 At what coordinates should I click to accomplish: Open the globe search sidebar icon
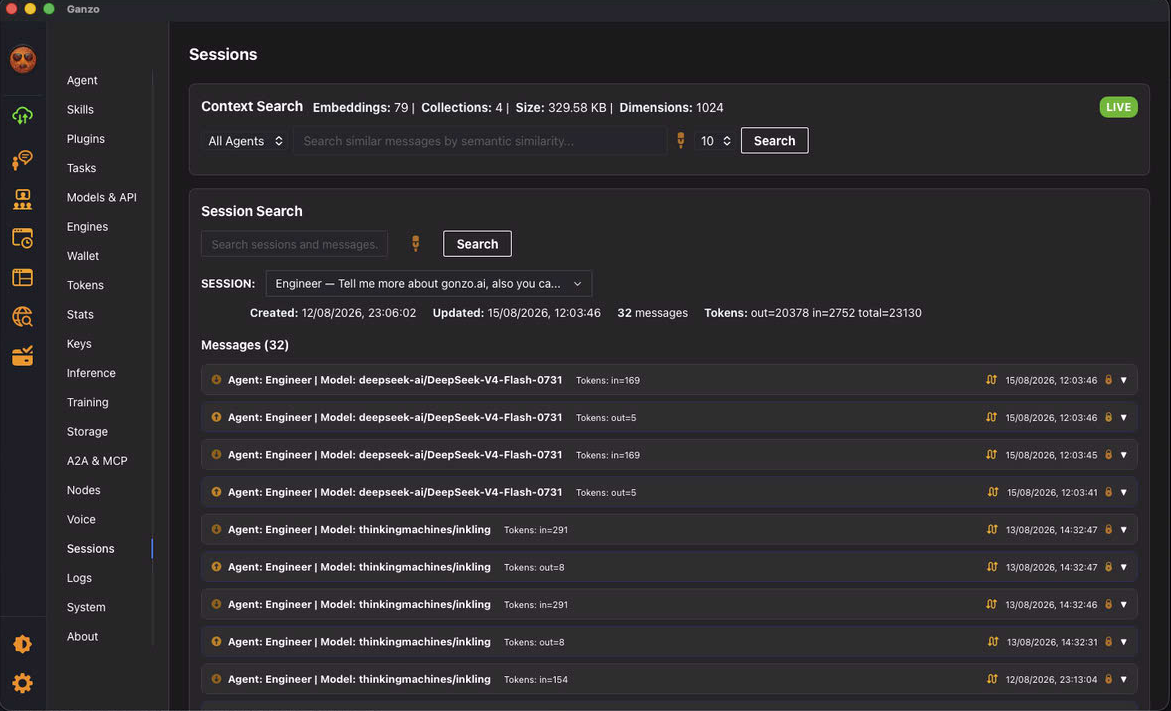[22, 317]
